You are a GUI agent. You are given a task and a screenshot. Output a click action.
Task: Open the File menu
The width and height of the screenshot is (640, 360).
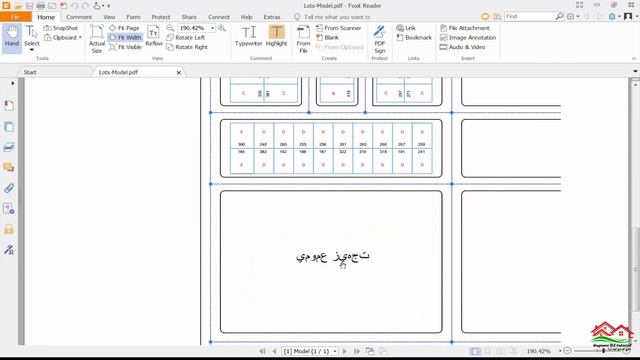tap(16, 17)
